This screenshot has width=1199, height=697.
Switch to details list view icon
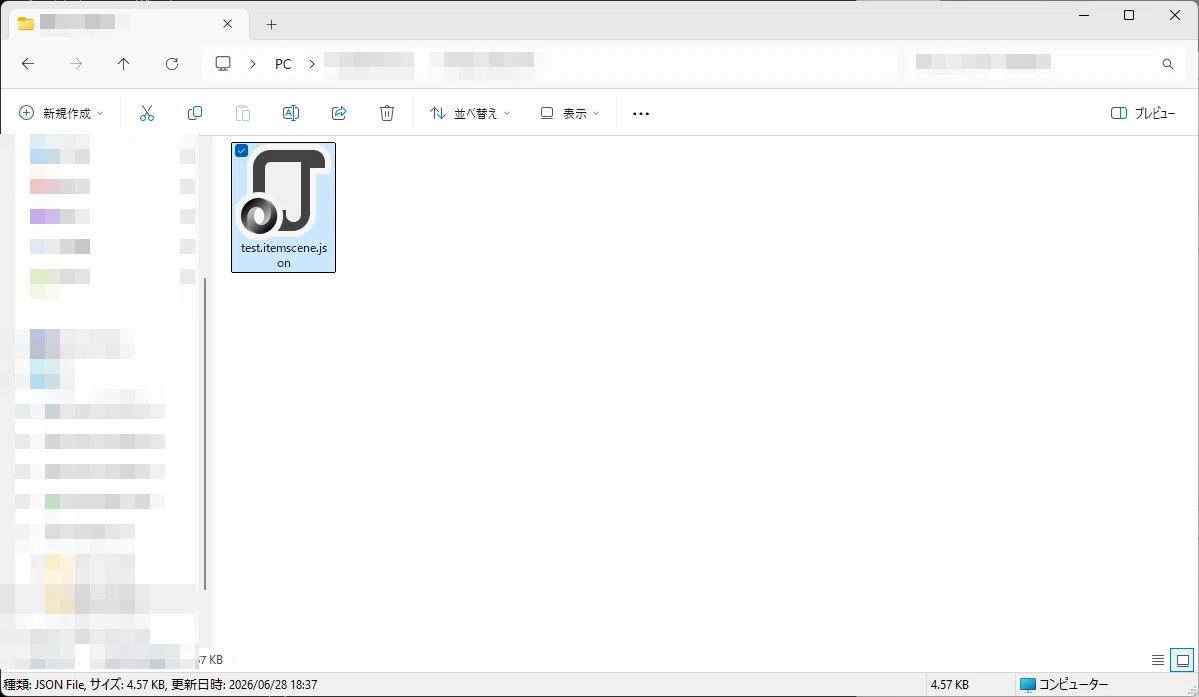point(1158,660)
